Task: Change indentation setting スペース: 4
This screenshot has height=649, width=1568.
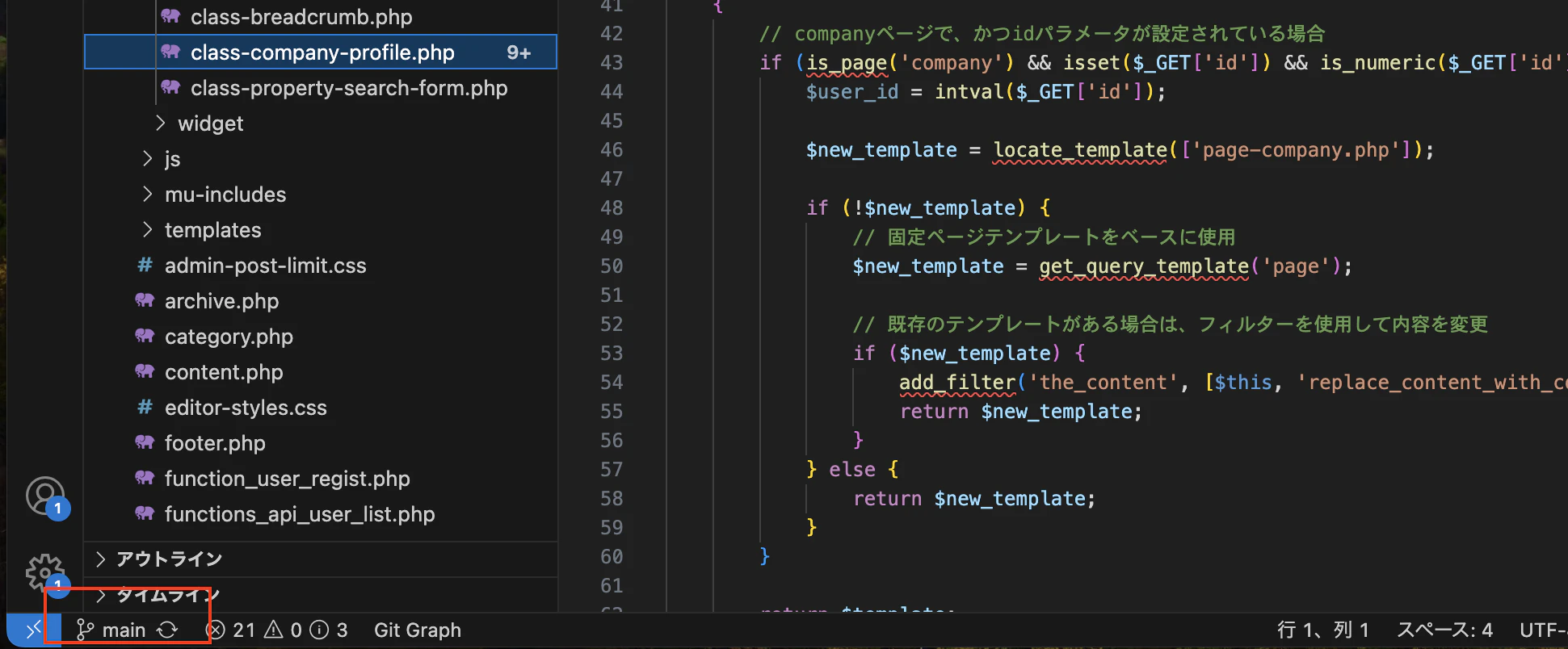Action: coord(1444,630)
